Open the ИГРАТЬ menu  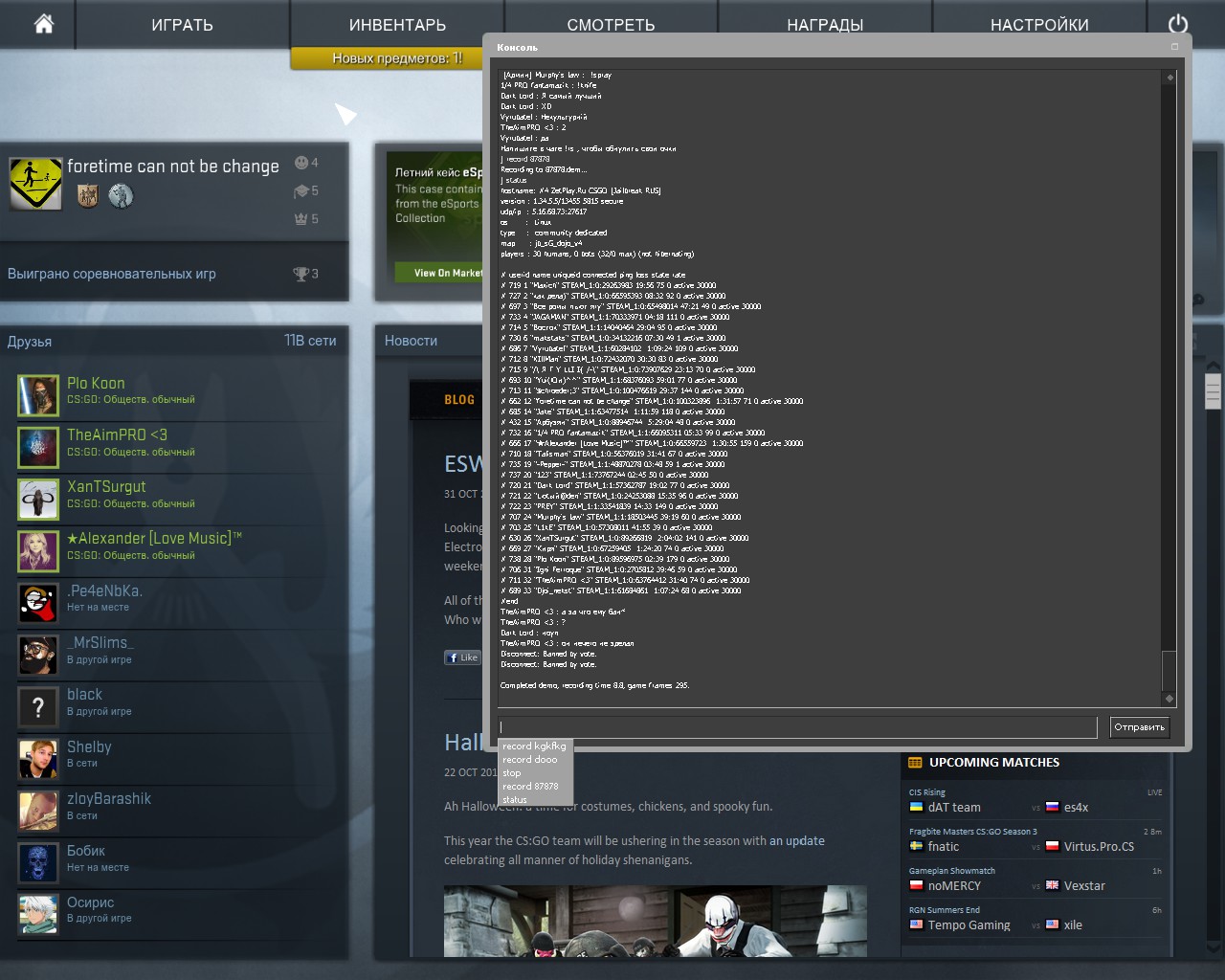182,25
